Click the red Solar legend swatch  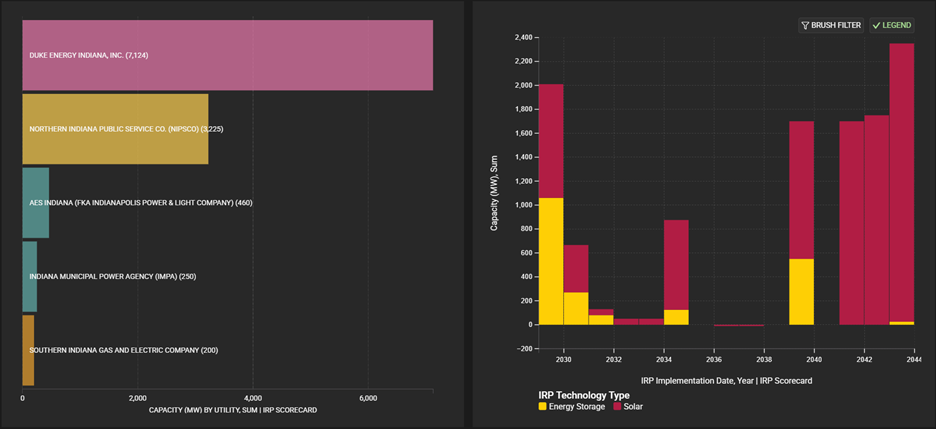pos(617,407)
